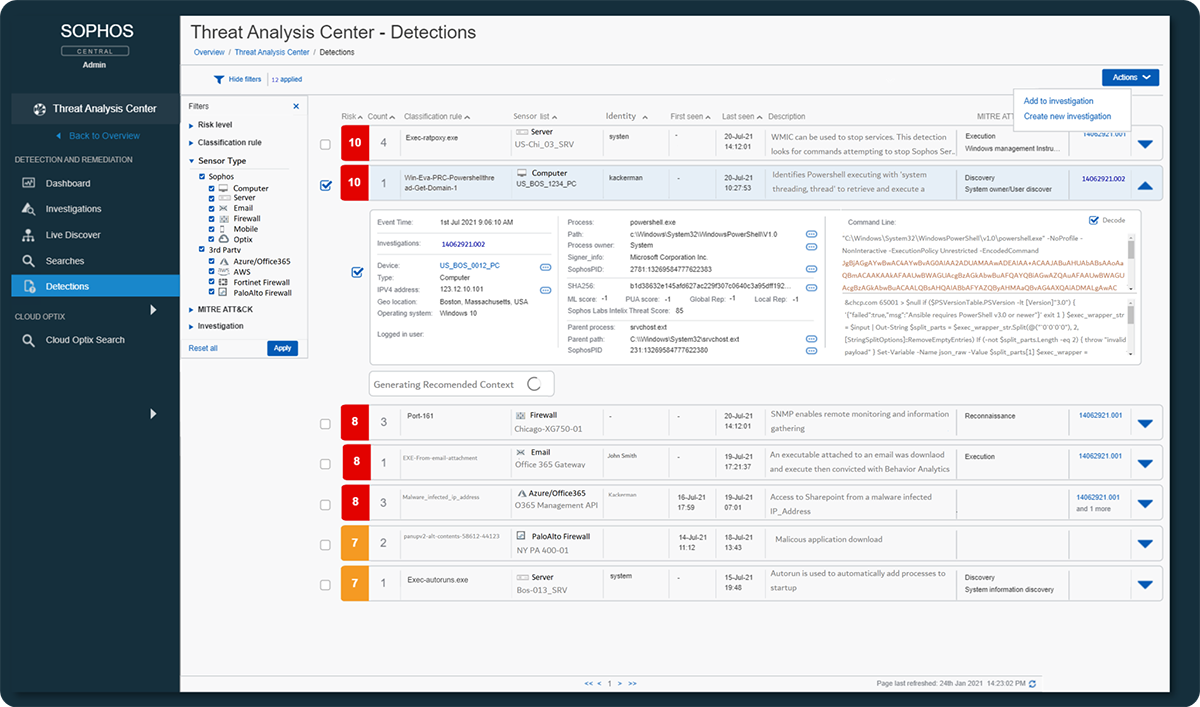
Task: Sort detections by the Risk column header
Action: point(351,117)
